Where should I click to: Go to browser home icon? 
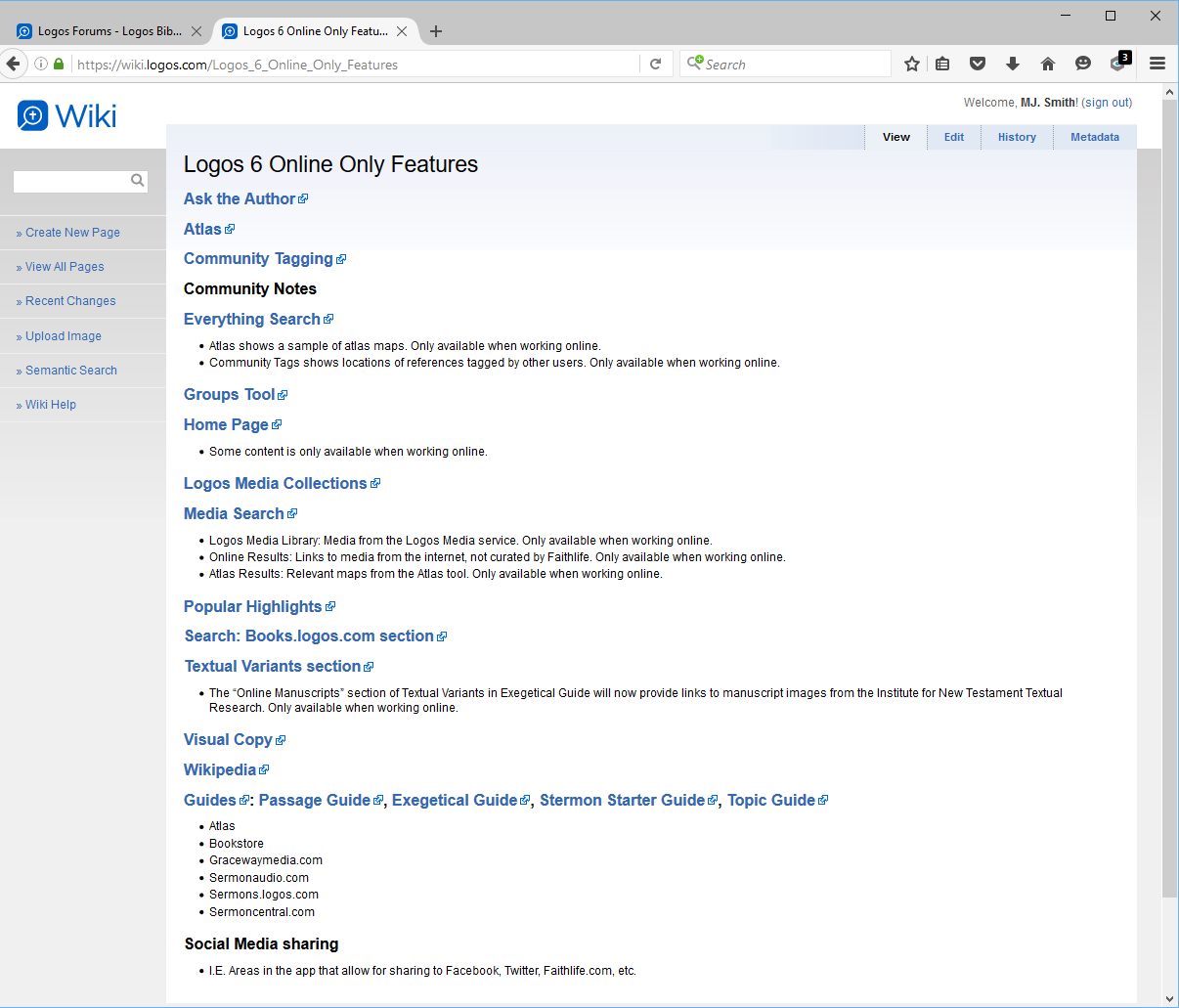1048,64
